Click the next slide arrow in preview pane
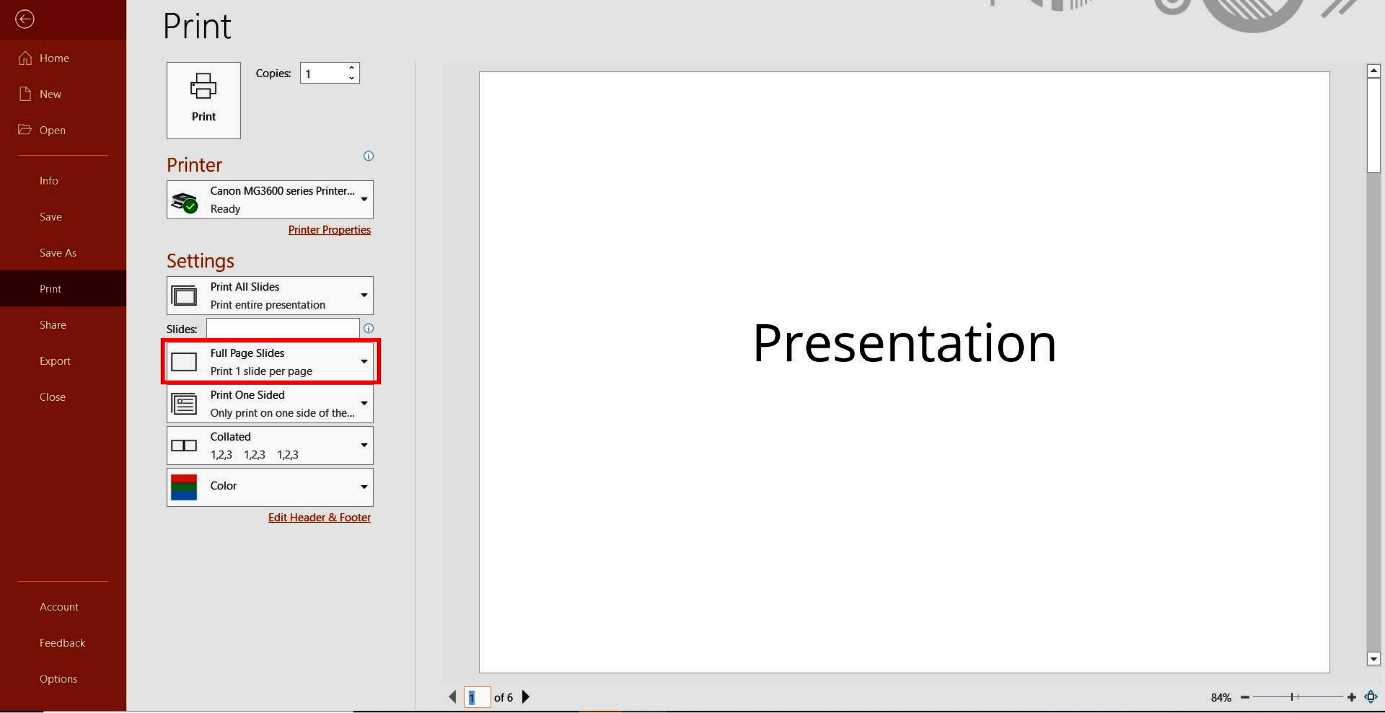1385x713 pixels. click(x=525, y=696)
